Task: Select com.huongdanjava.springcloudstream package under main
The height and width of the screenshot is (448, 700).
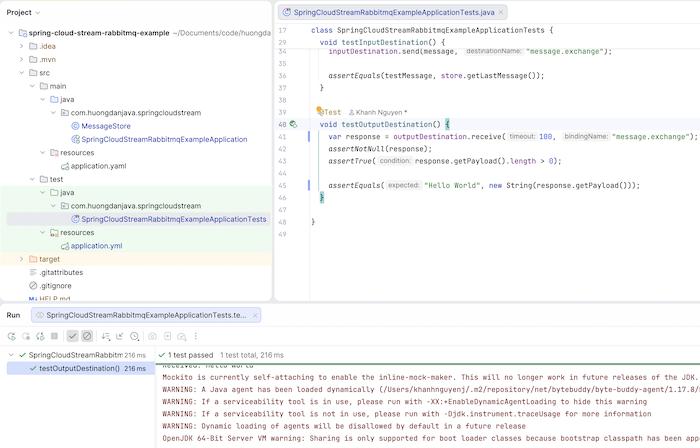Action: (x=135, y=113)
